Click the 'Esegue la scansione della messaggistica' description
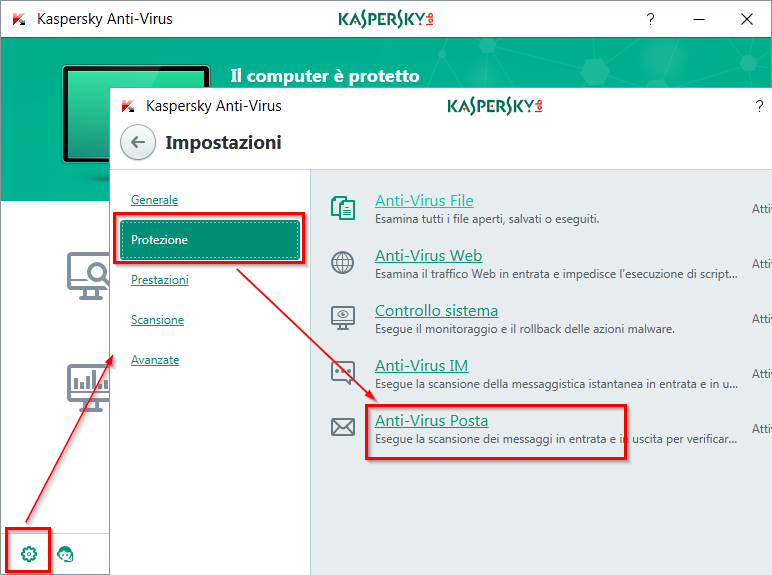This screenshot has width=772, height=575. [556, 384]
